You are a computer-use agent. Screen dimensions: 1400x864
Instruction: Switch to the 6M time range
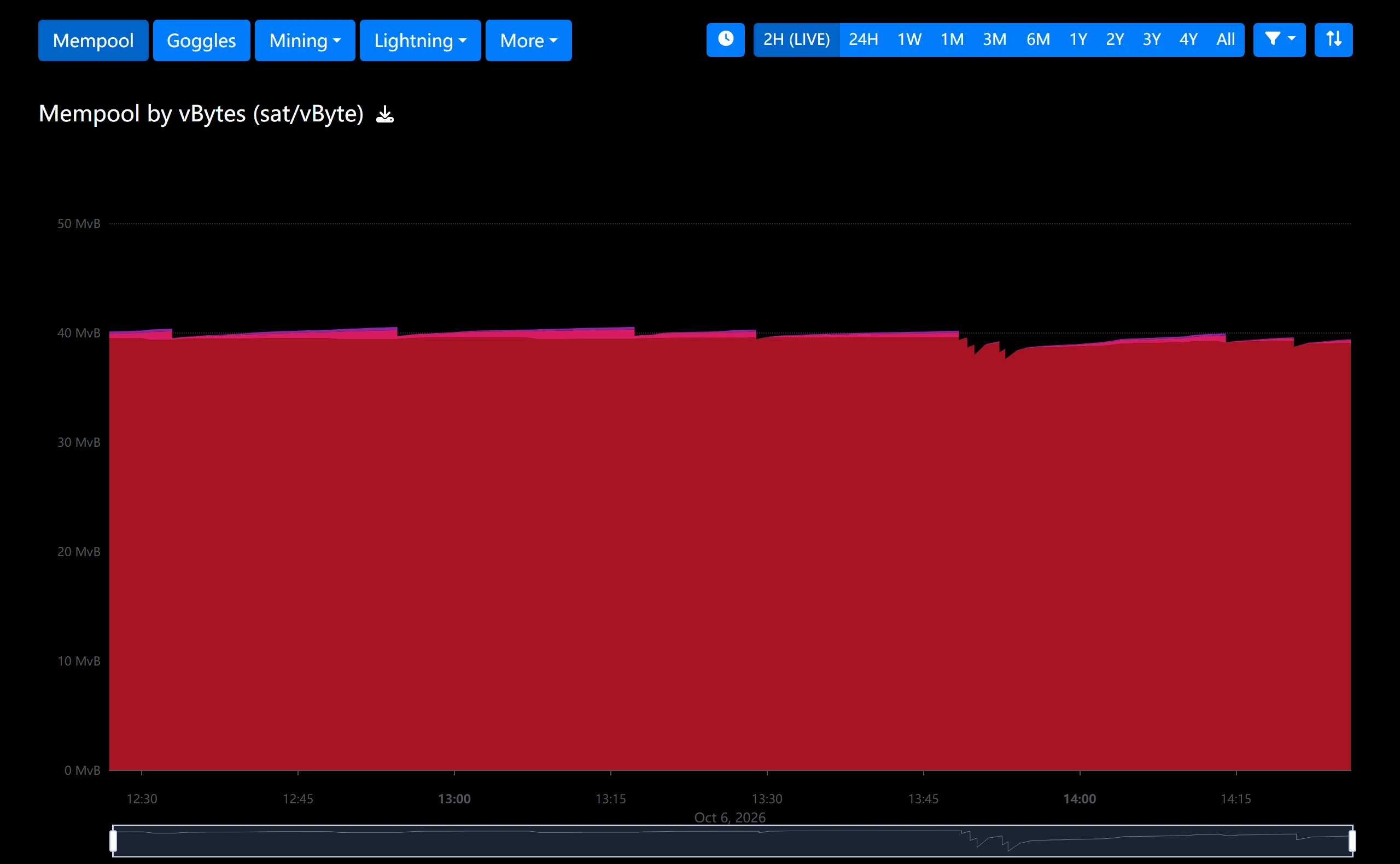point(1039,39)
